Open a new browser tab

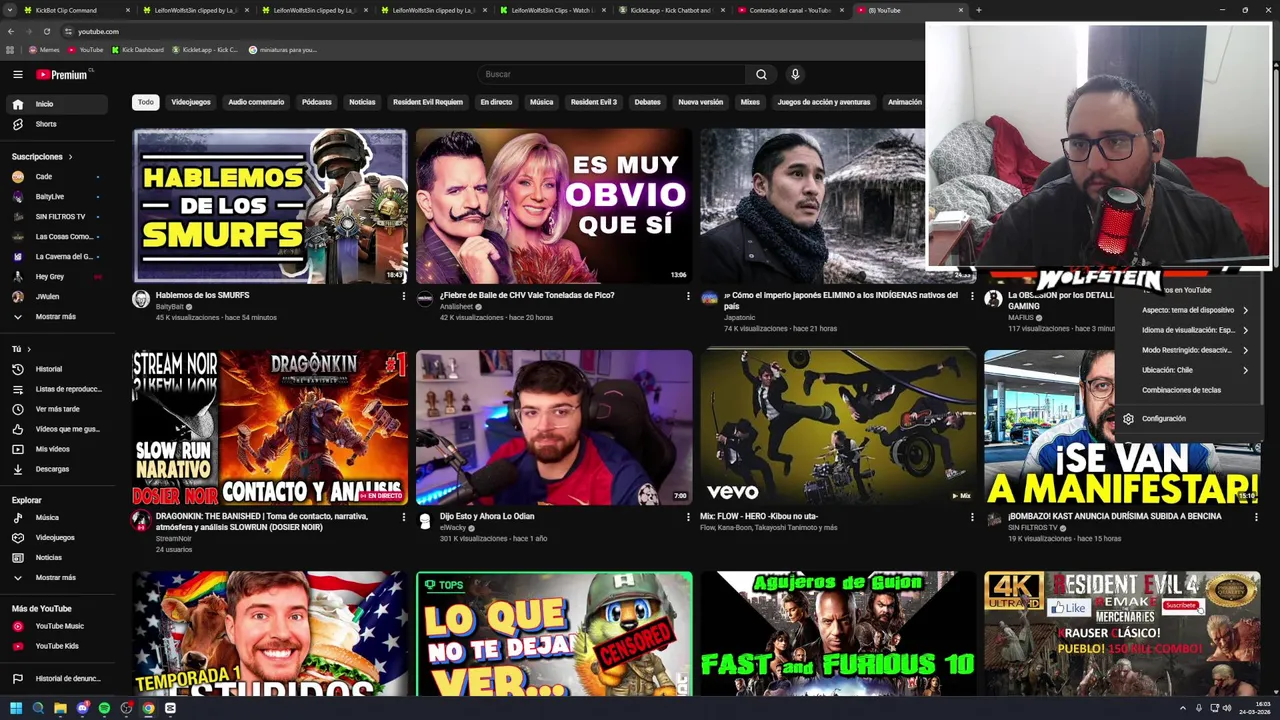point(978,10)
